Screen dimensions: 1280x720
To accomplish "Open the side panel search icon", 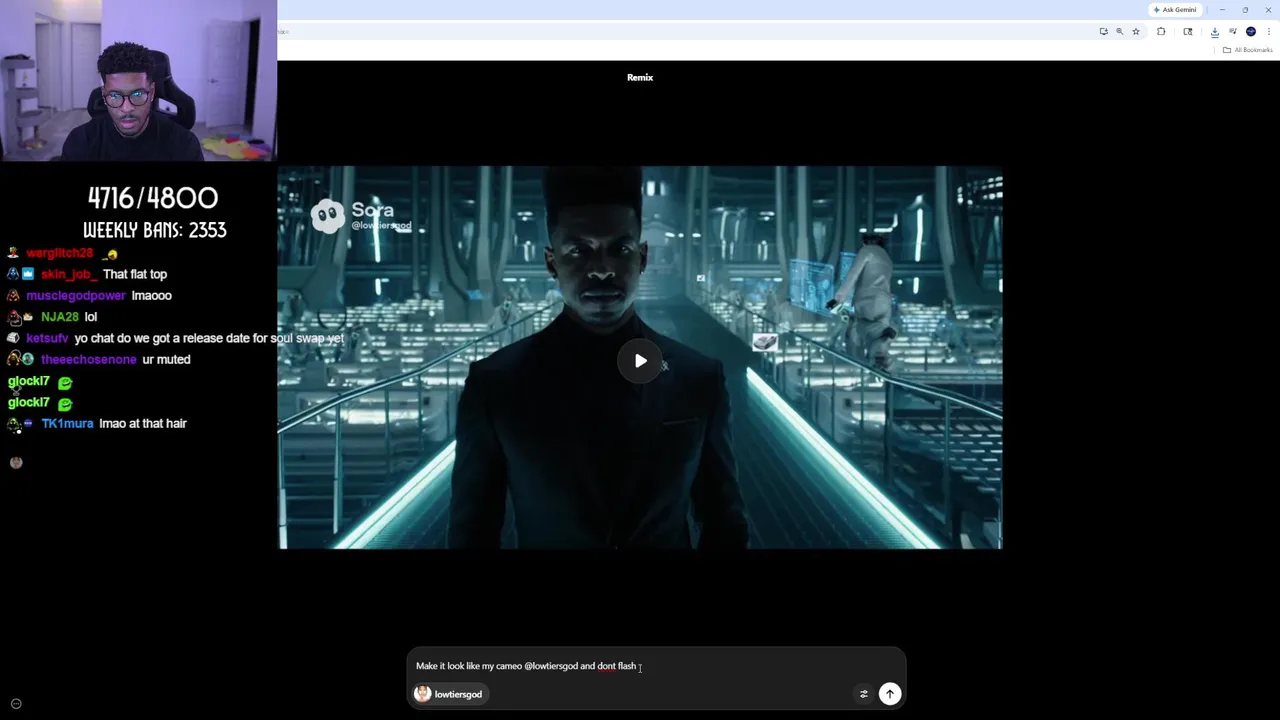I will (x=1188, y=32).
